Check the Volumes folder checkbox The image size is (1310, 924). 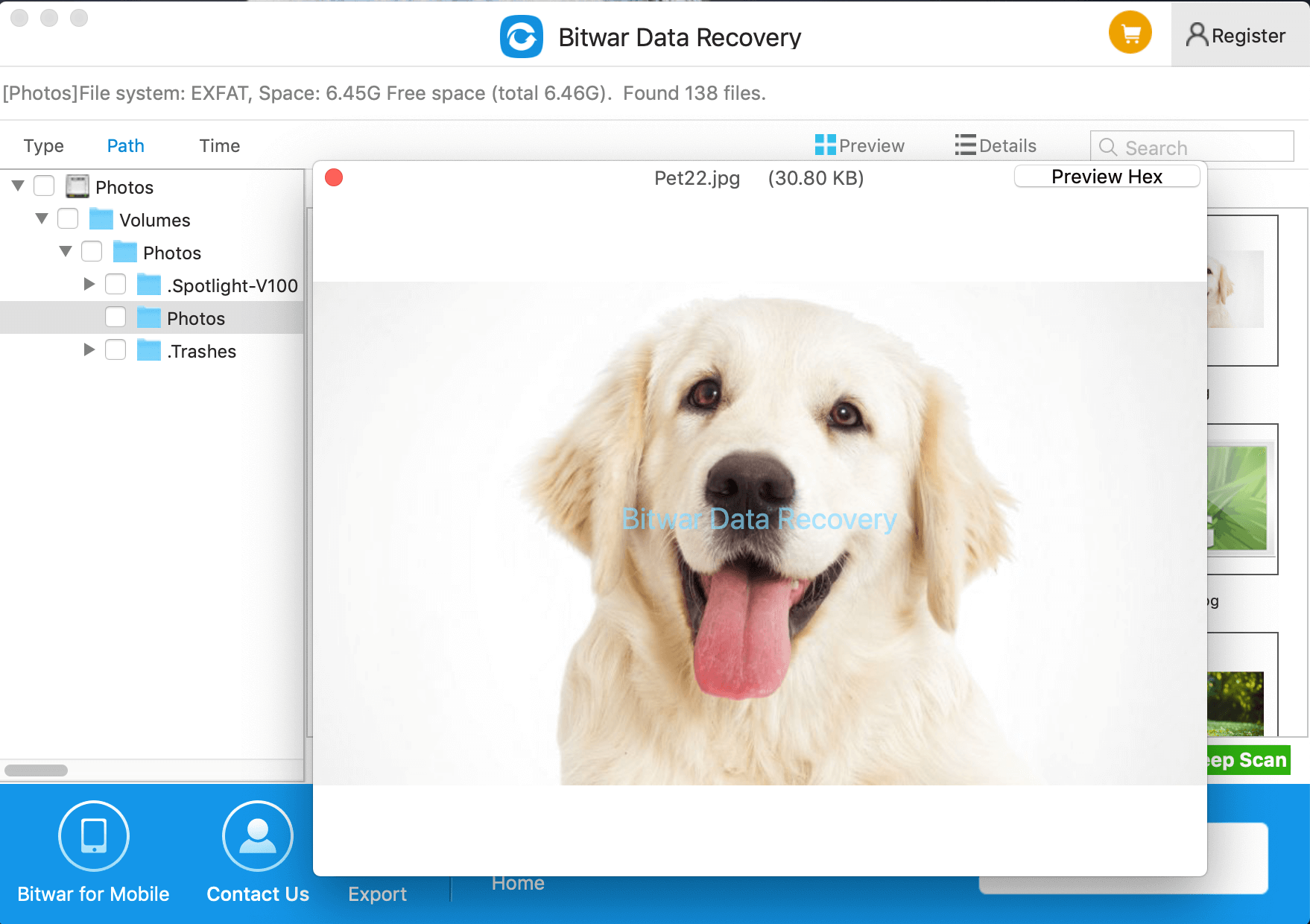[x=68, y=219]
